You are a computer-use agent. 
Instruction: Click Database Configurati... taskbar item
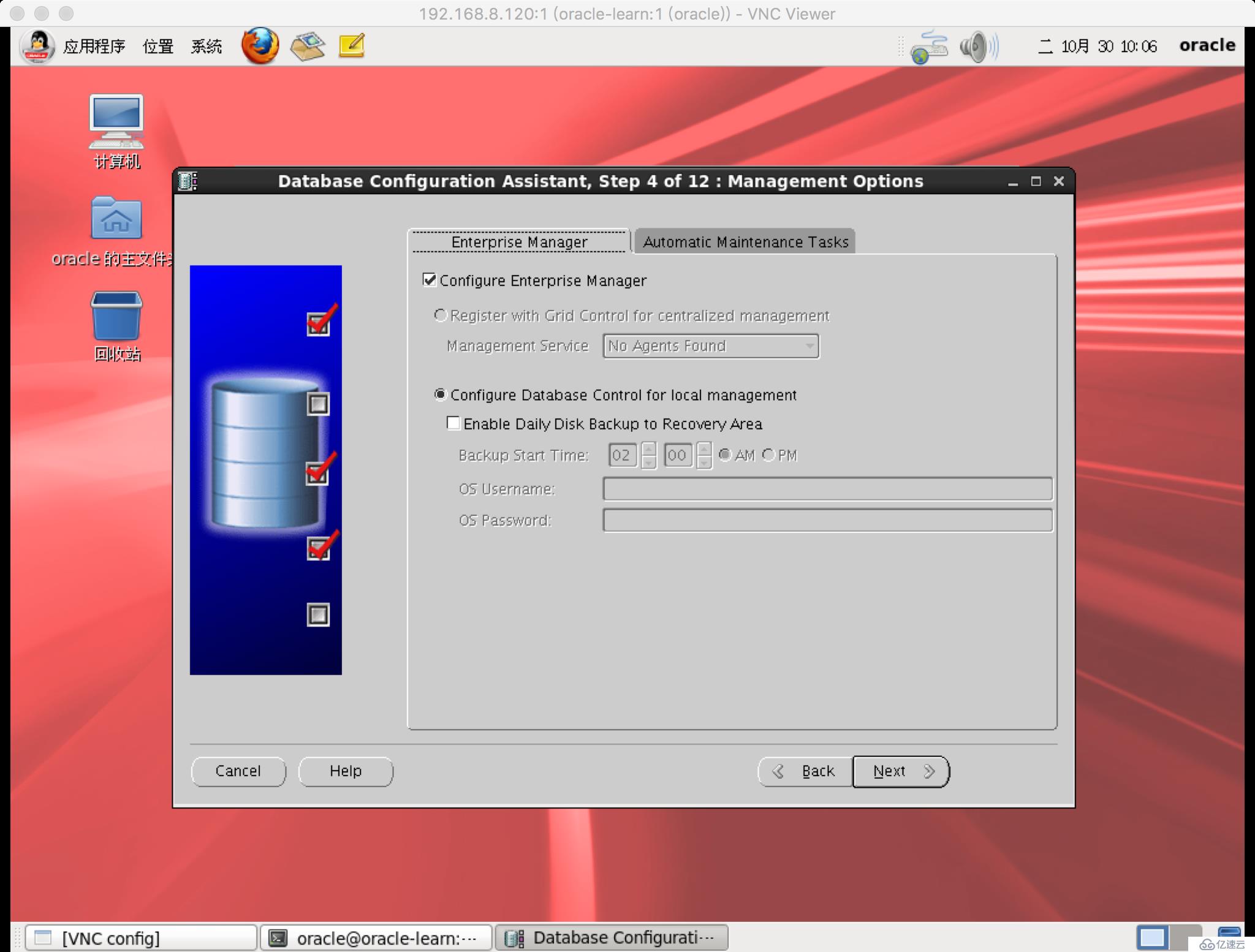612,938
